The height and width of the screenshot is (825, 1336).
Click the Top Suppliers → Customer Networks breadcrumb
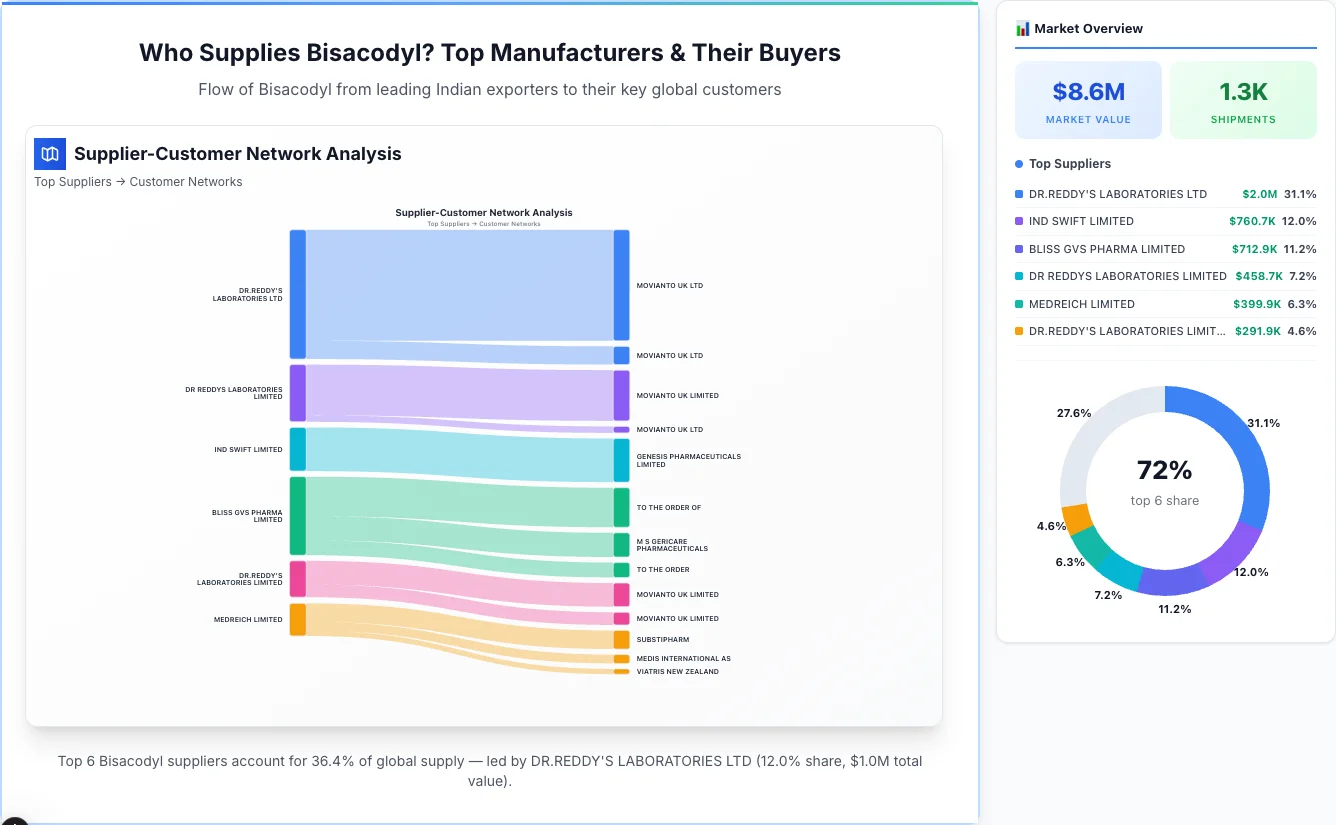[138, 181]
